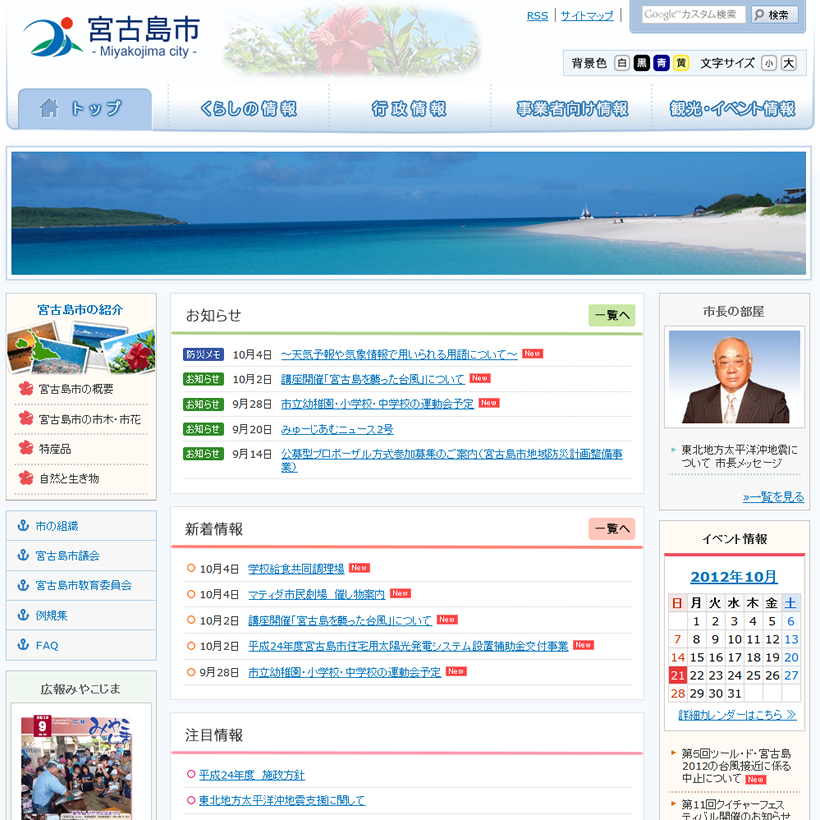820x820 pixels.
Task: Click the Miyakojima city logo
Action: coord(110,37)
